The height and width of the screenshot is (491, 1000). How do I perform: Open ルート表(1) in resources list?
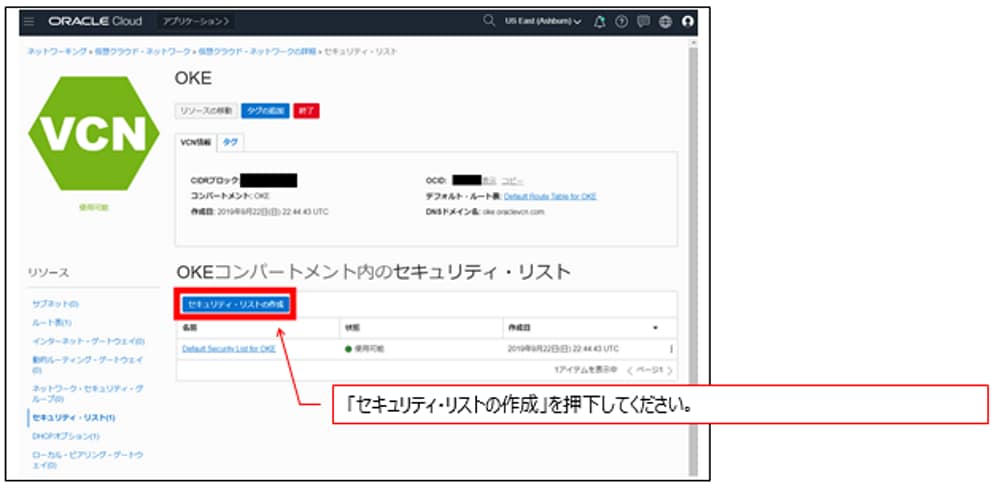coord(51,323)
